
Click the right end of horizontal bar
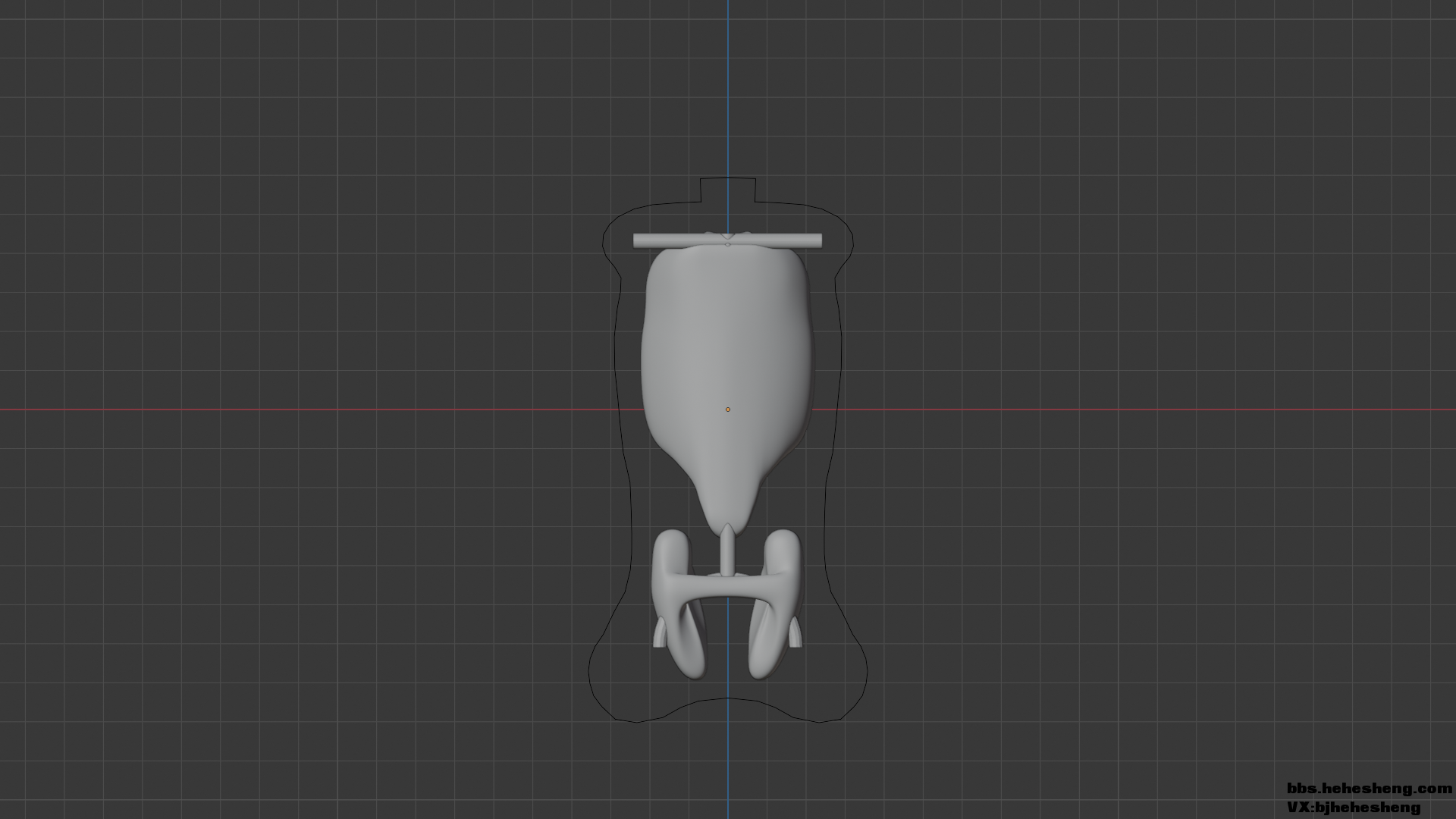pos(817,241)
